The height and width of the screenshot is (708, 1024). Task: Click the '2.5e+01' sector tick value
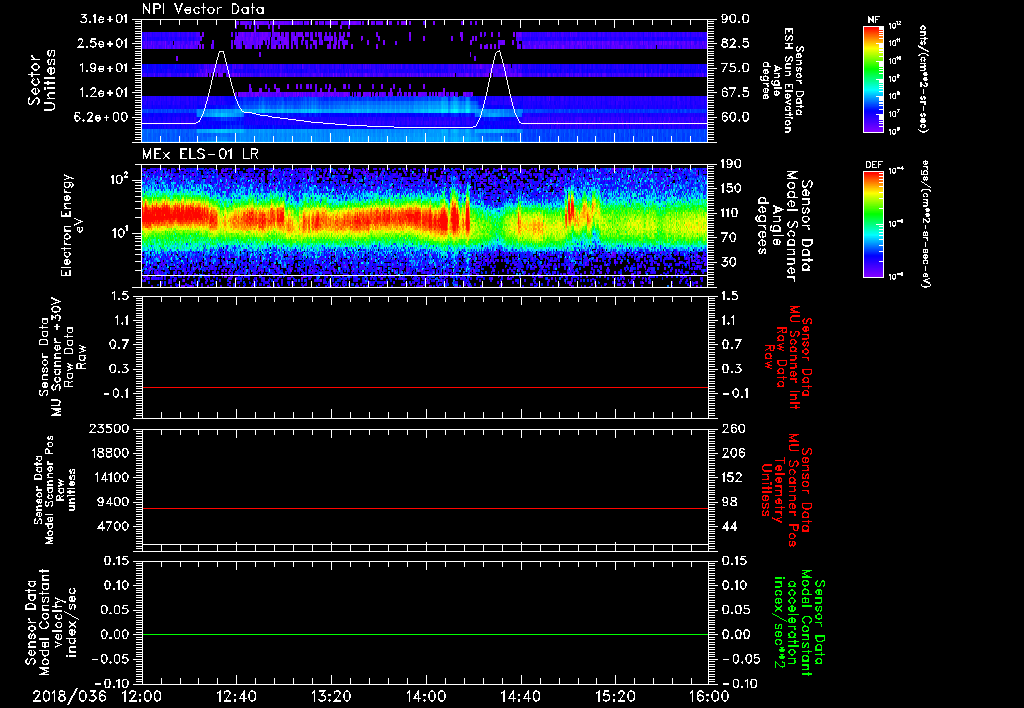104,44
